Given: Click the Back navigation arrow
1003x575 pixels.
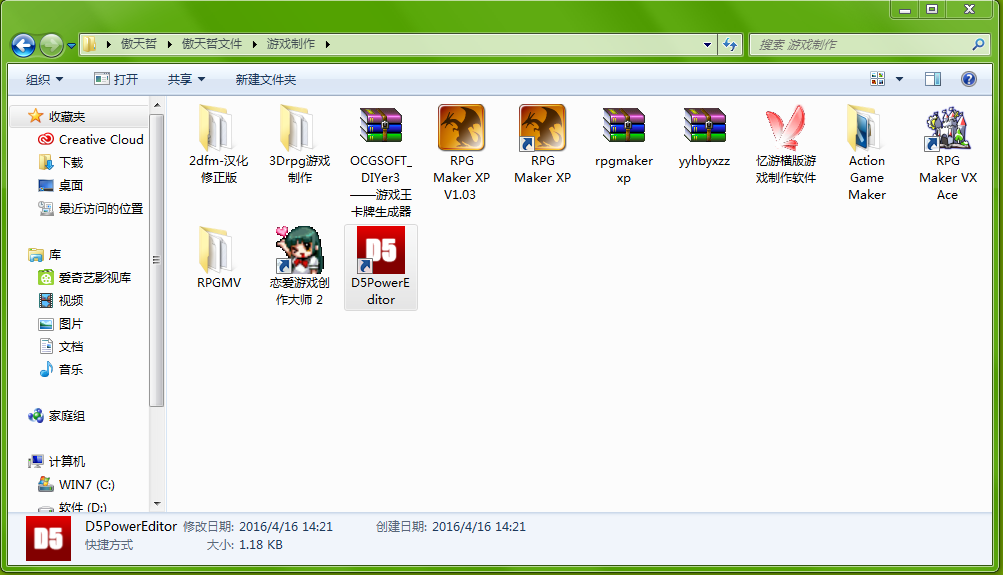Looking at the screenshot, I should click(x=24, y=45).
